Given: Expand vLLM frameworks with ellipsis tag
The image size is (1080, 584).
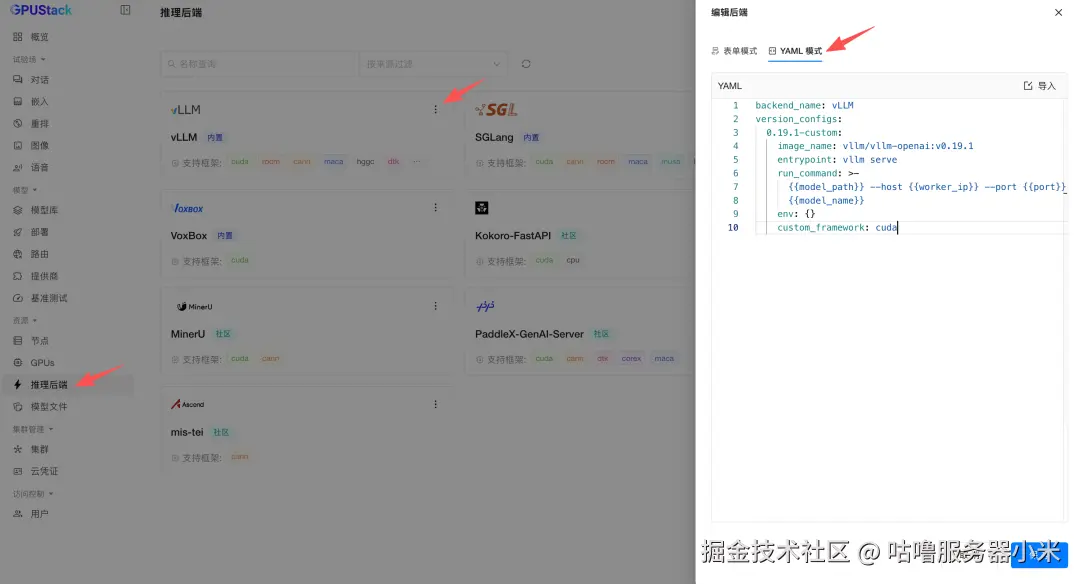Looking at the screenshot, I should pyautogui.click(x=416, y=162).
